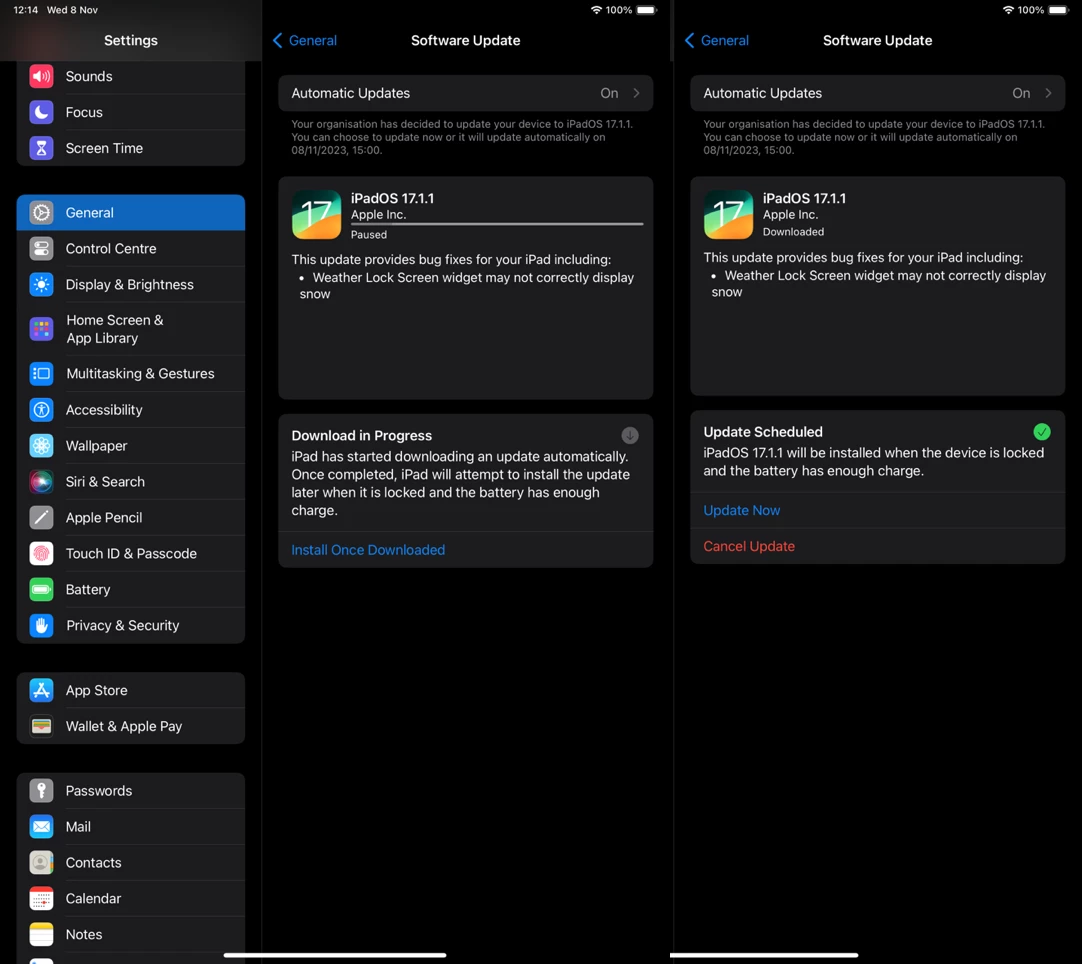
Task: Tap Install Once Downloaded
Action: click(368, 550)
